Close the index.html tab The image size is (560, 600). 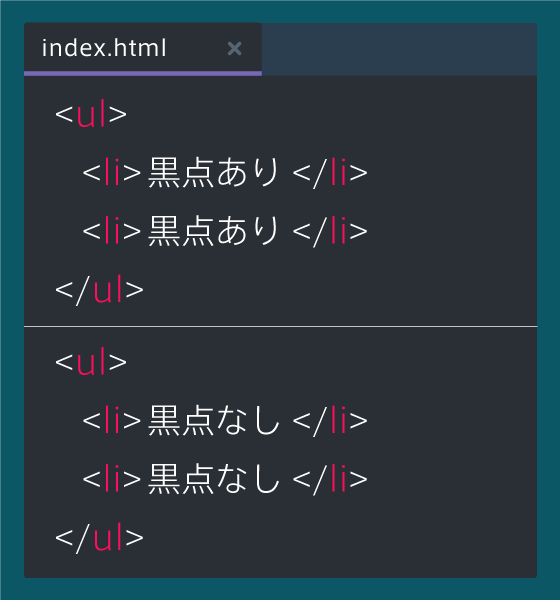pyautogui.click(x=234, y=49)
